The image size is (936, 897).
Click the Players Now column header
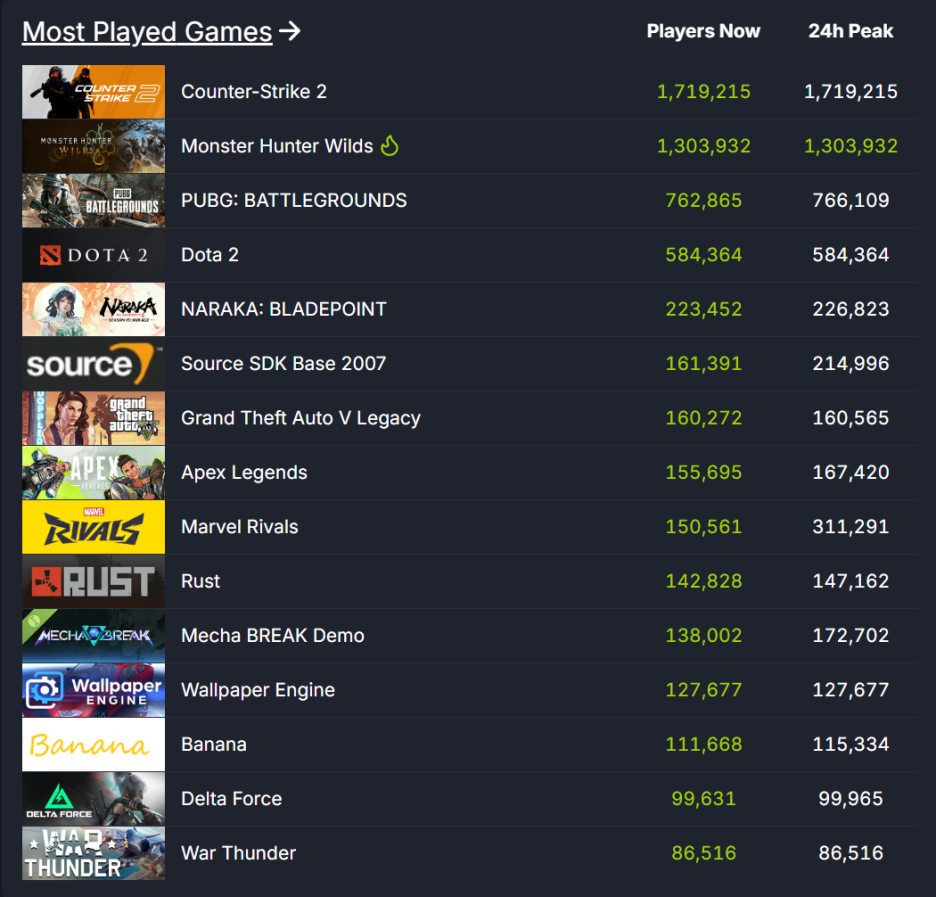click(x=703, y=31)
